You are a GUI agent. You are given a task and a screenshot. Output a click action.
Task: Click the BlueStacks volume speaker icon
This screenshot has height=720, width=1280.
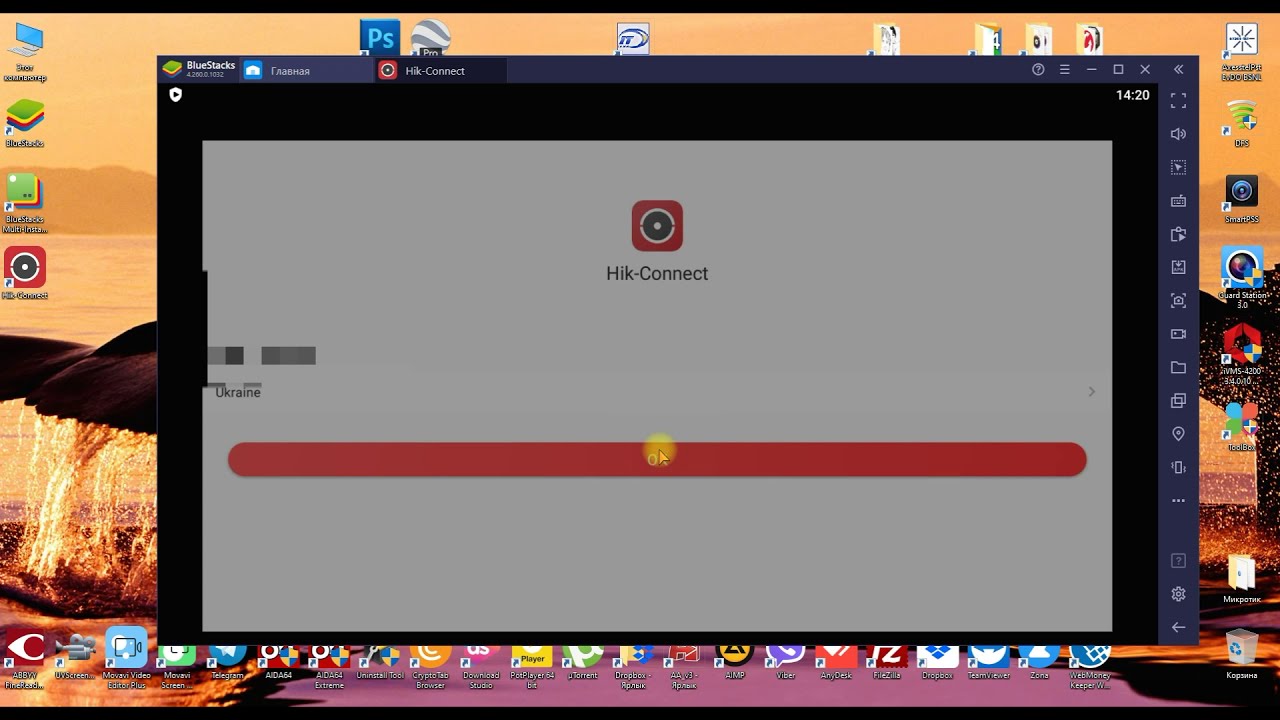coord(1178,134)
